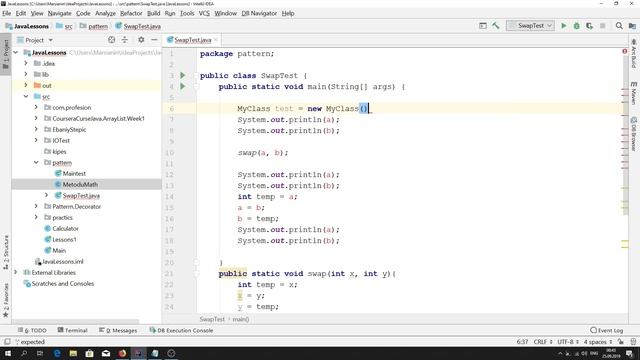Build project with the hammer icon
Viewport: 640px width, 360px height.
(x=496, y=26)
